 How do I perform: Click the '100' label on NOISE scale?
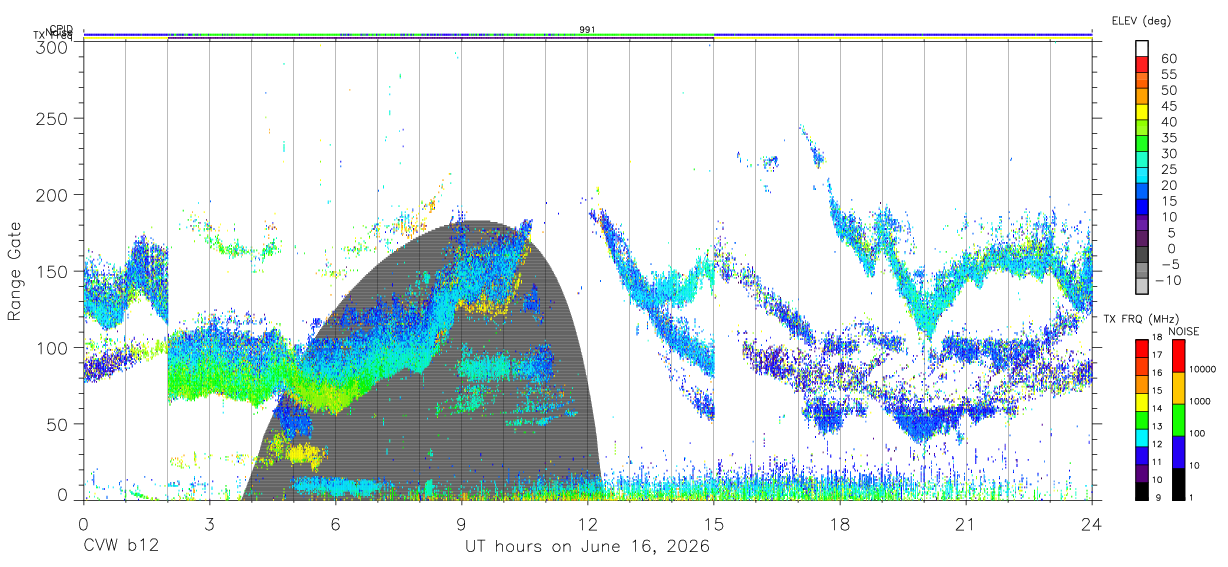coord(1198,433)
